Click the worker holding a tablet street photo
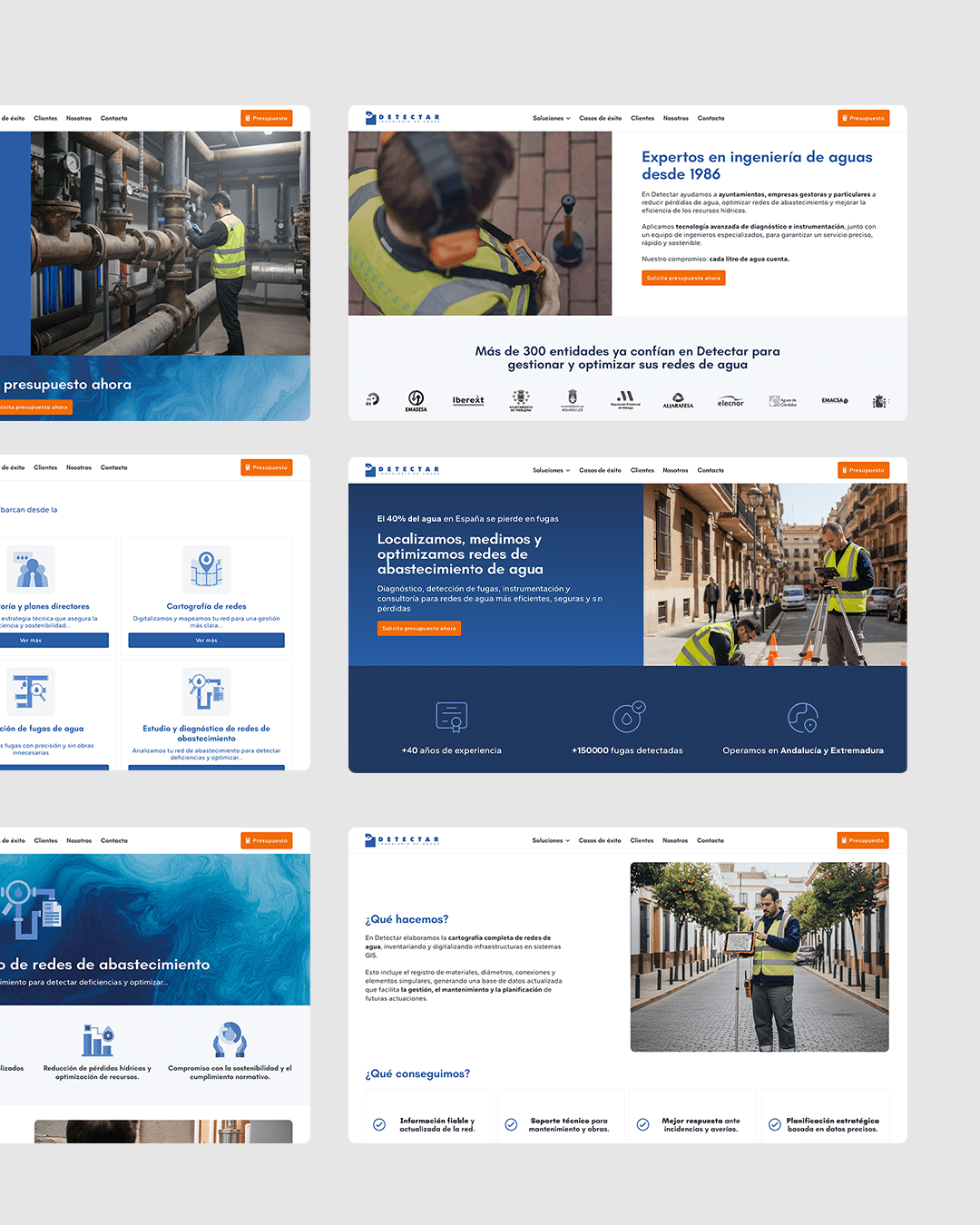The height and width of the screenshot is (1225, 980). pos(759,957)
